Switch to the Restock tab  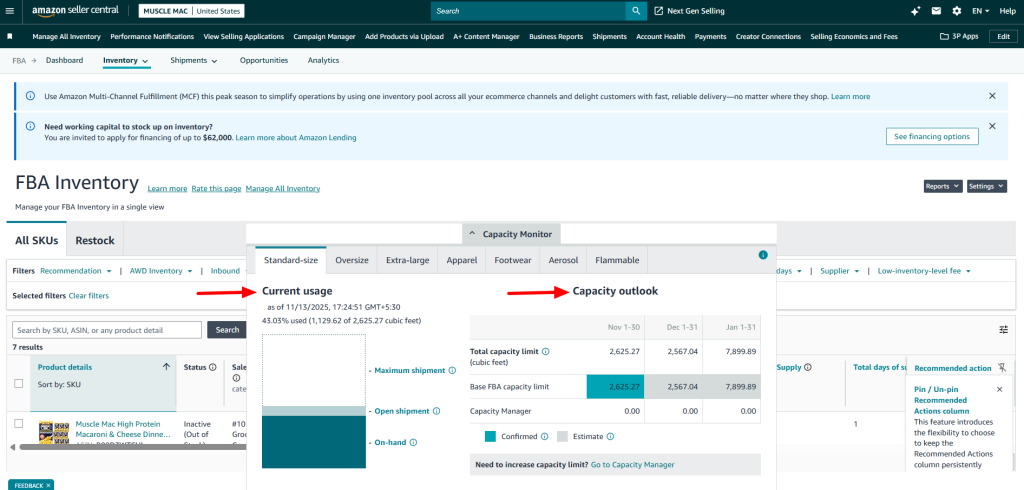click(95, 240)
